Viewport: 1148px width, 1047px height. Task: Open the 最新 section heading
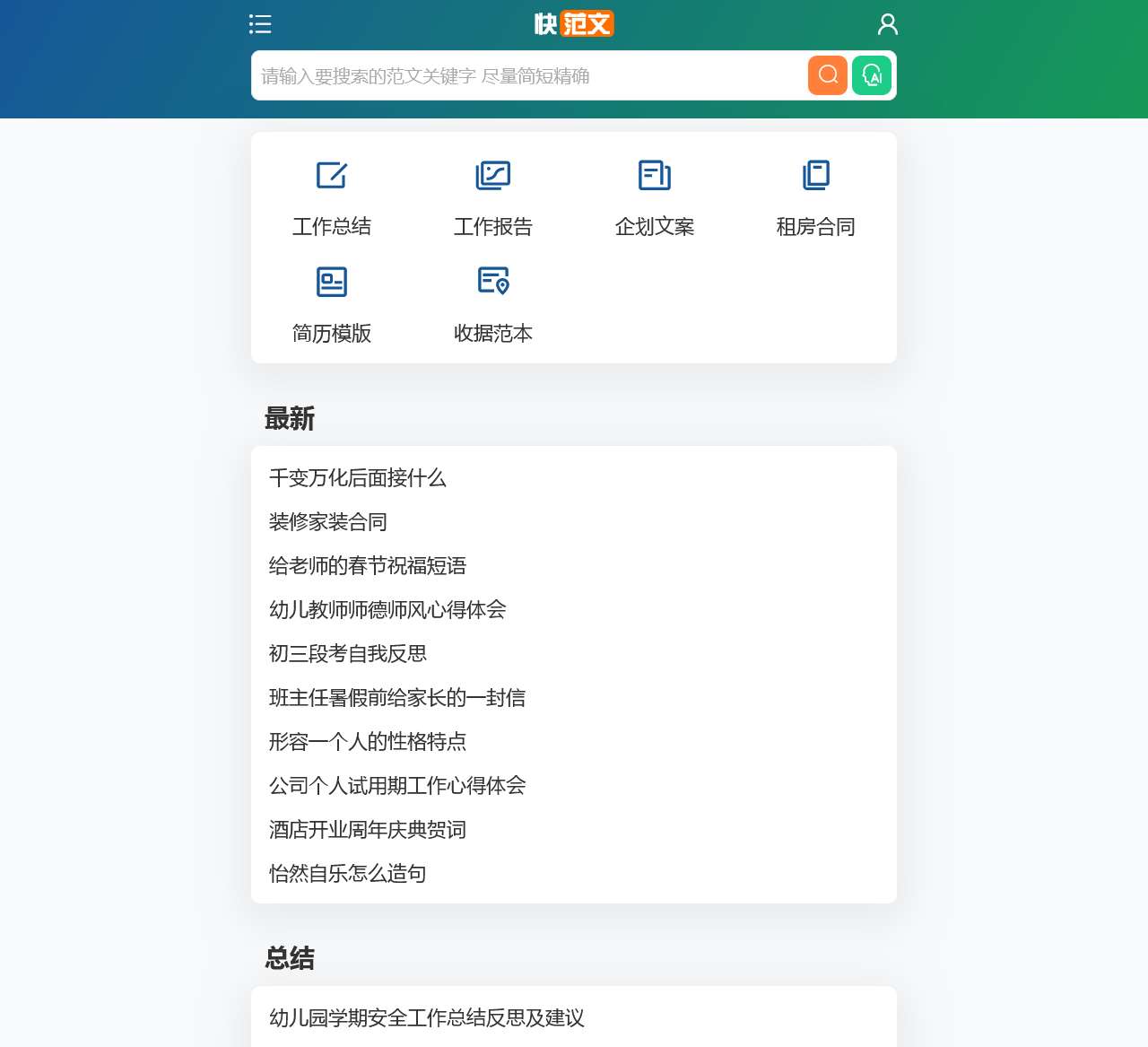290,419
